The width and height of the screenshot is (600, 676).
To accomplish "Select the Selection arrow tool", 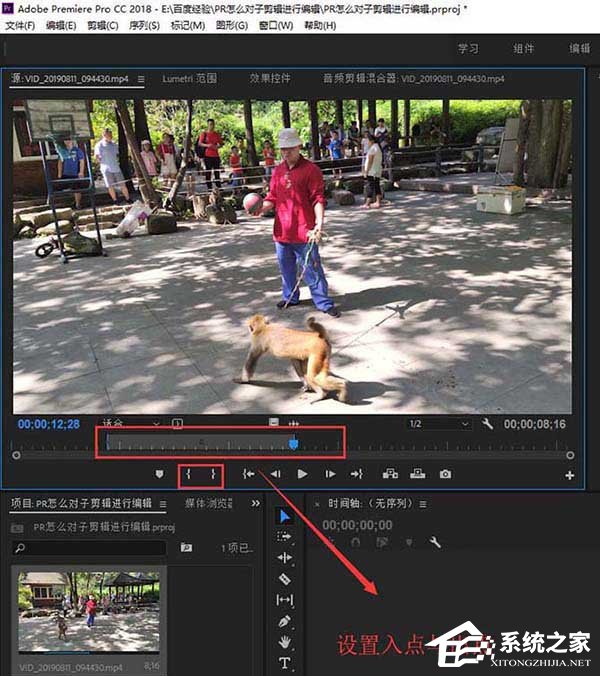I will 284,516.
